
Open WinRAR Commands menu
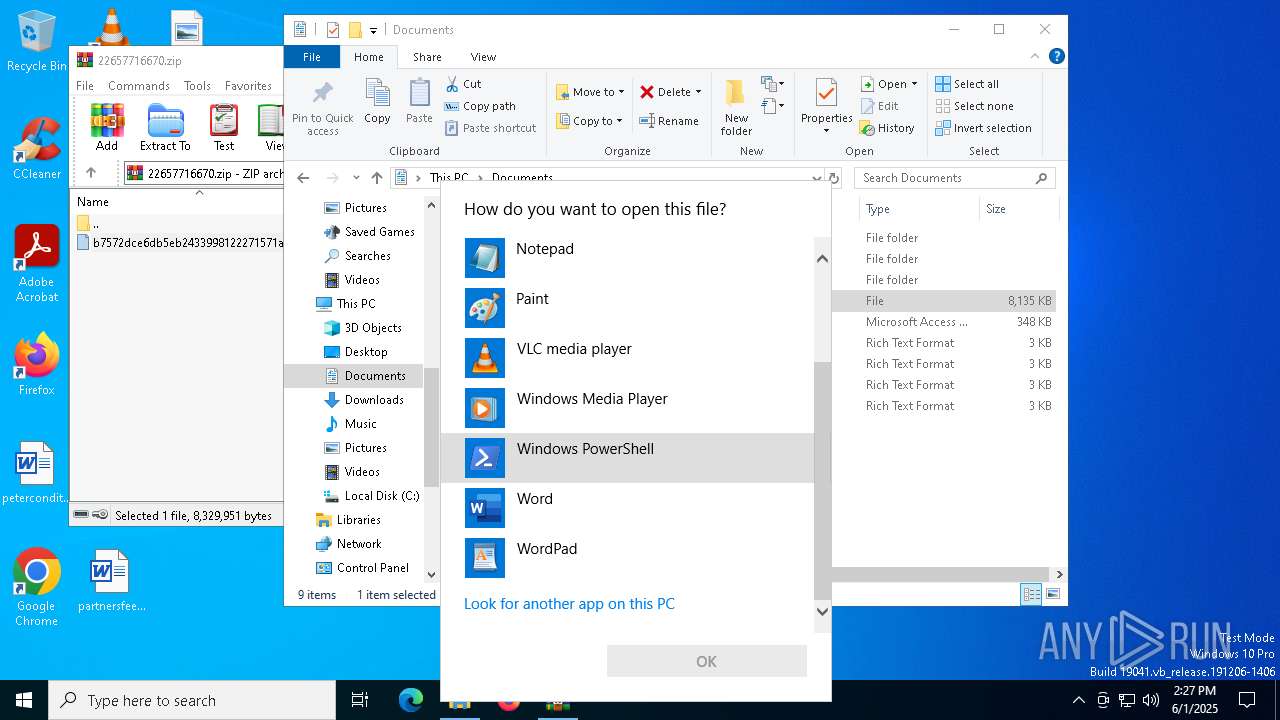[x=139, y=86]
